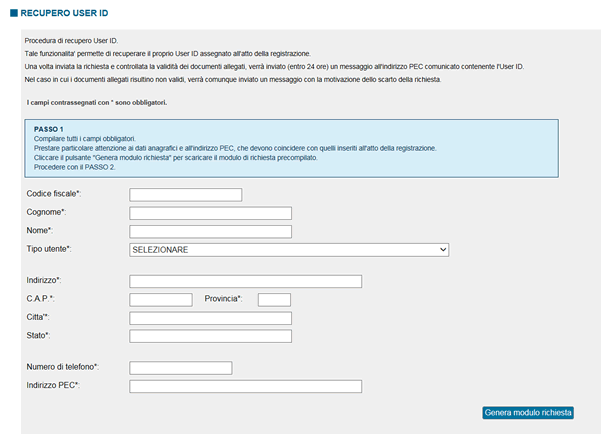Click the PASSO 1 instruction box title

tap(48, 129)
